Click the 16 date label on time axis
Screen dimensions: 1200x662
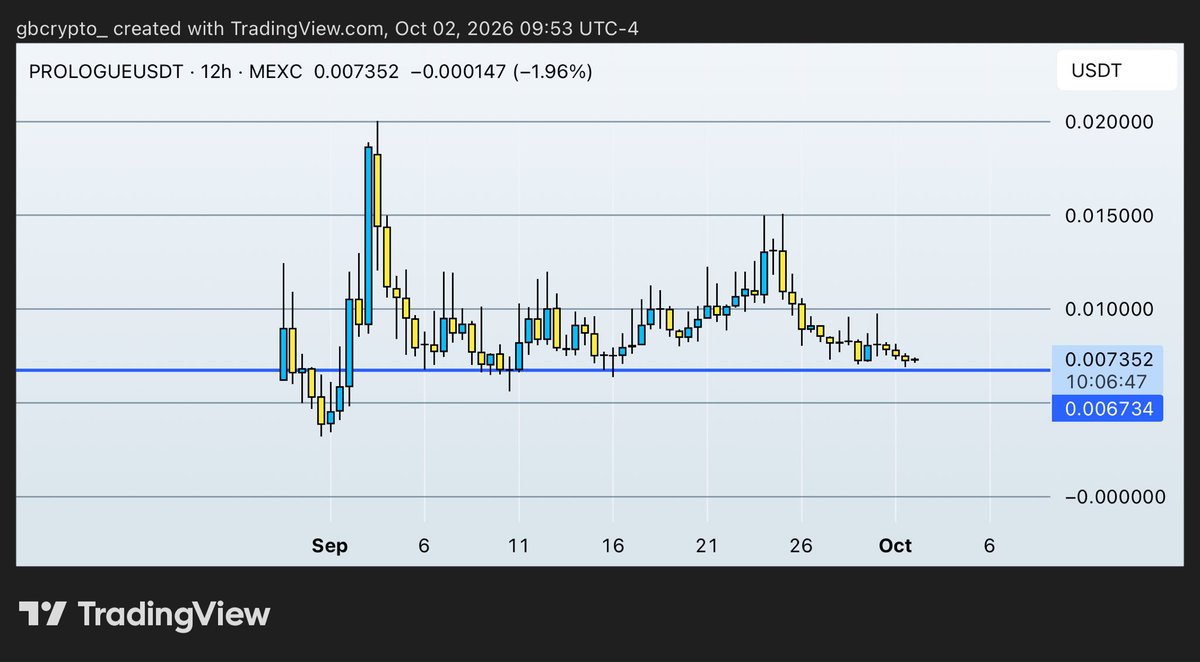pyautogui.click(x=613, y=546)
